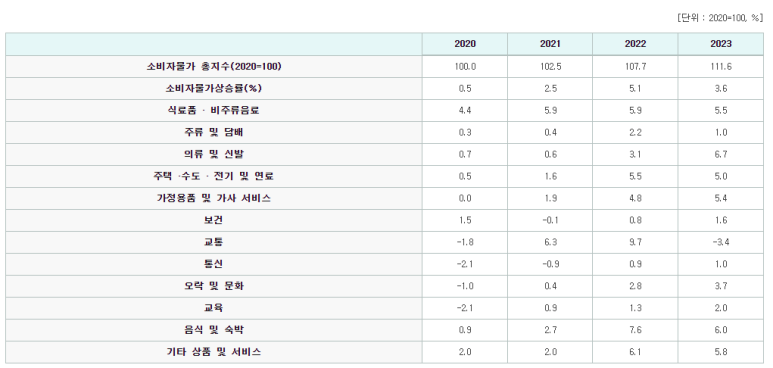The image size is (773, 368).
Task: Select row label '기타 상품 및 서비스'
Action: pyautogui.click(x=214, y=352)
